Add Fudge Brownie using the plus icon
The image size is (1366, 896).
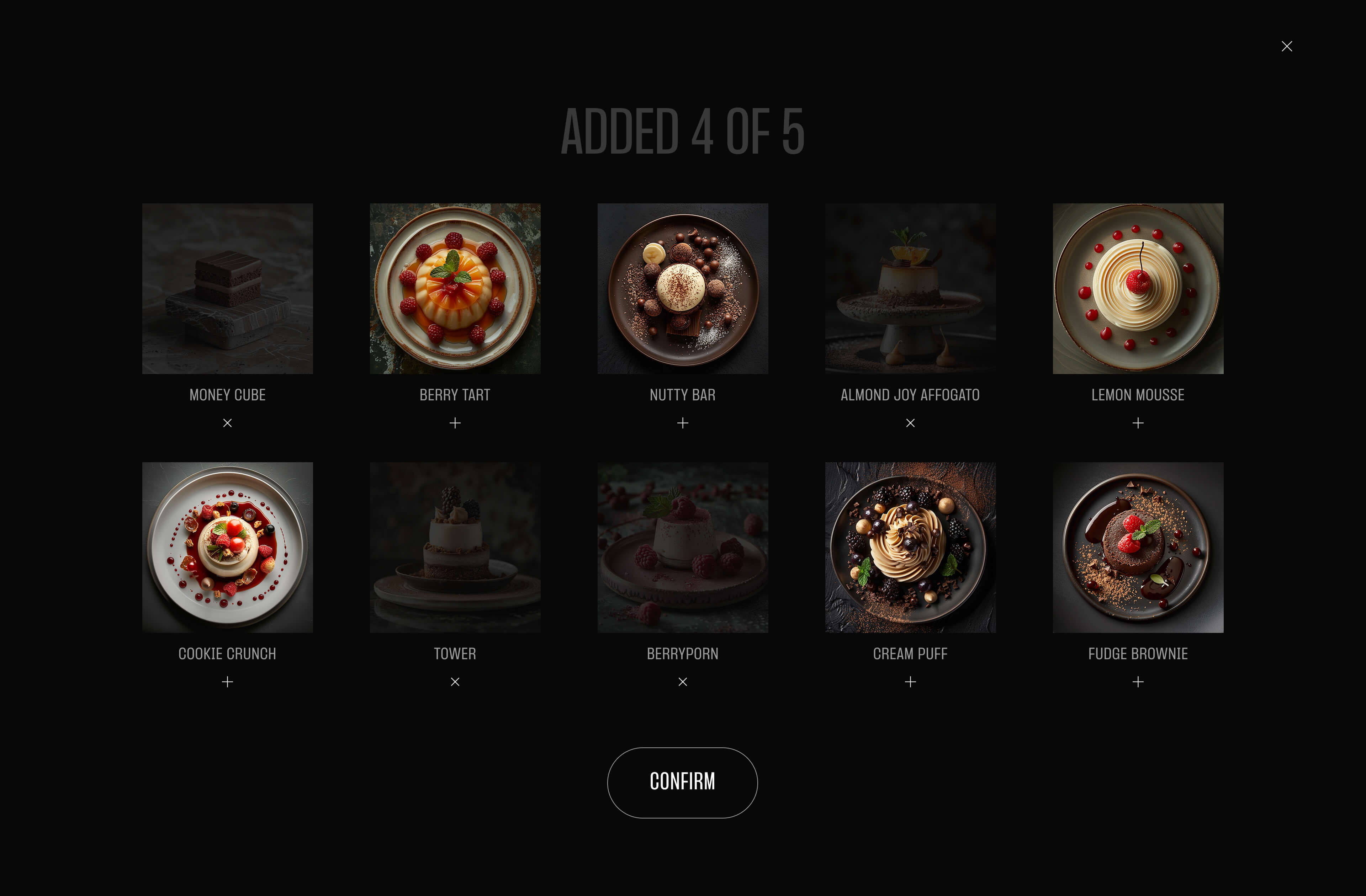[1138, 682]
